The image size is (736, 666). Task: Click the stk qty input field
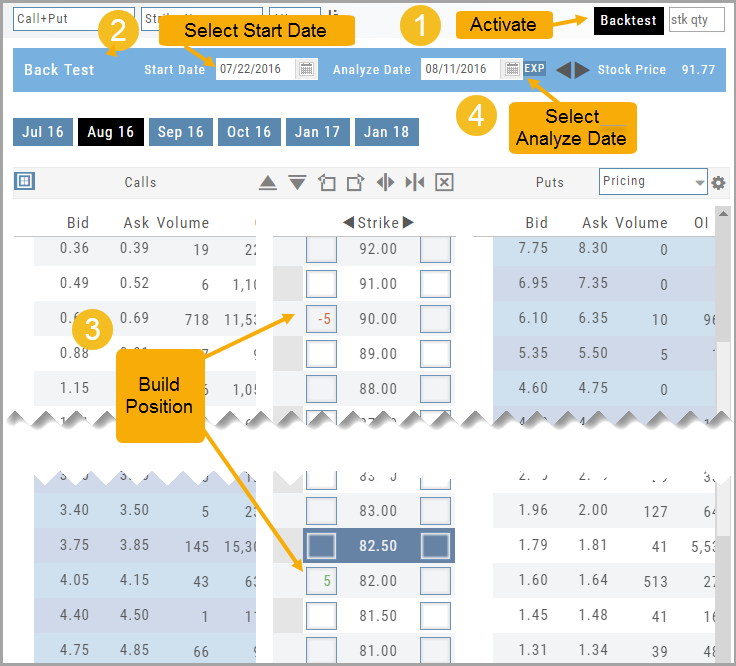click(696, 21)
